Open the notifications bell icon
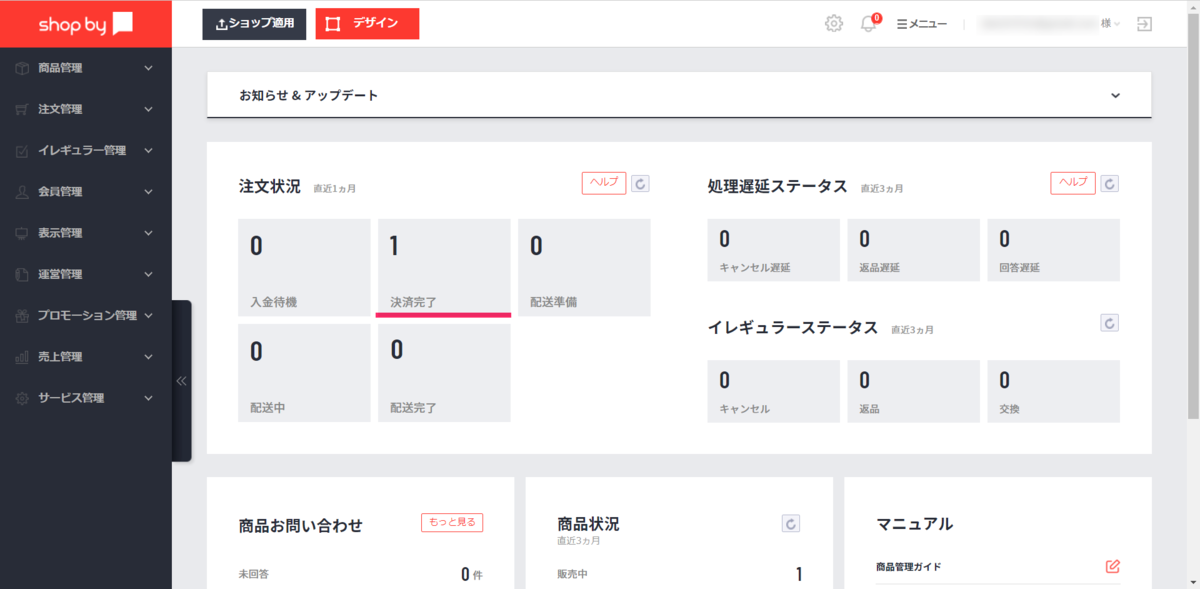Viewport: 1200px width, 589px height. tap(868, 24)
